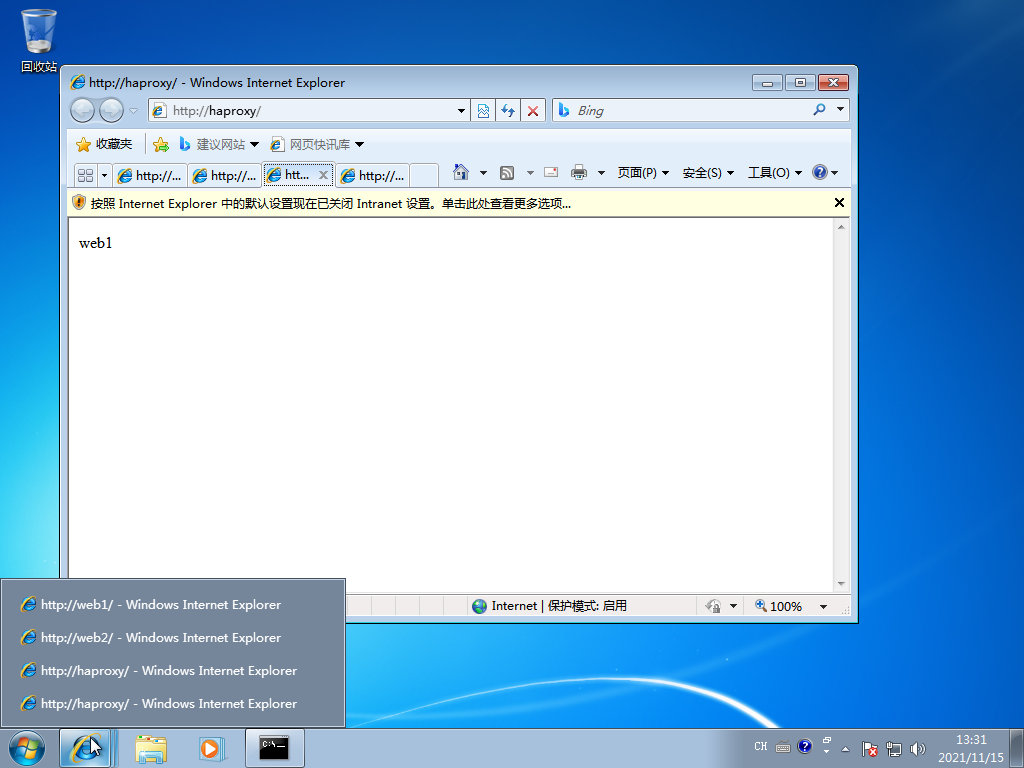
Task: Open the 工具(O) Tools menu
Action: [775, 173]
